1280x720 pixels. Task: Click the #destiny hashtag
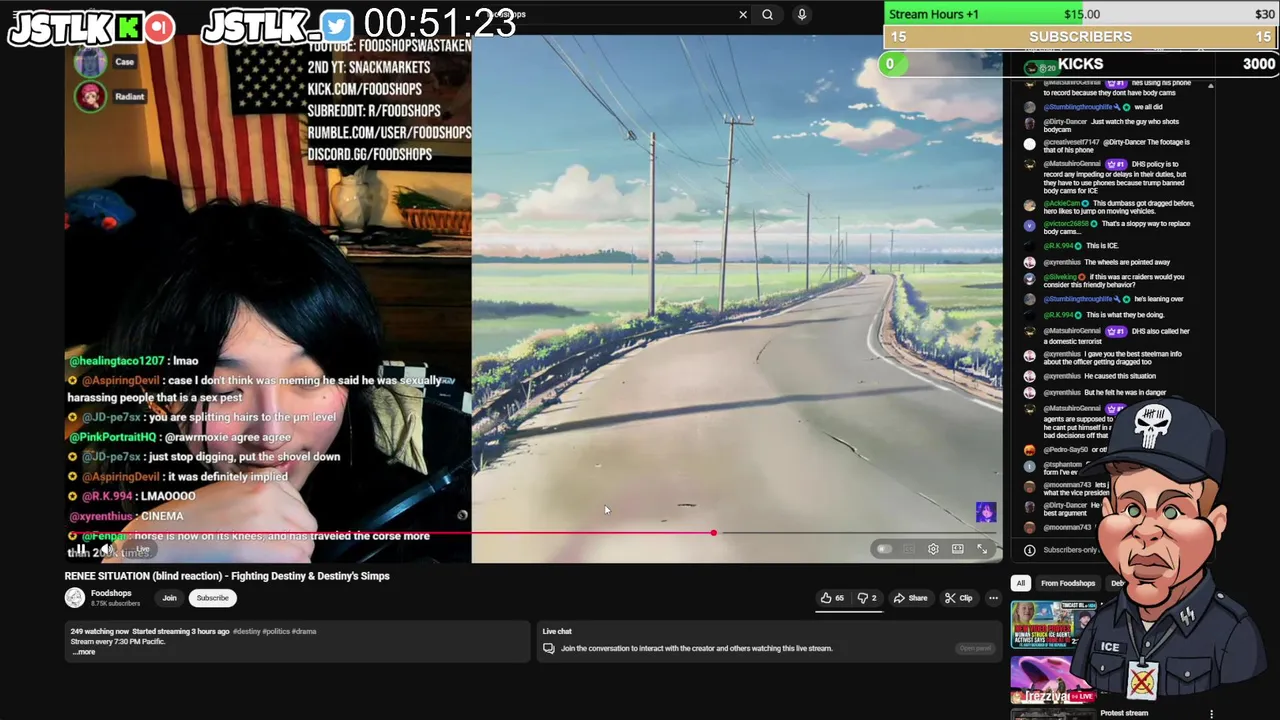(247, 632)
